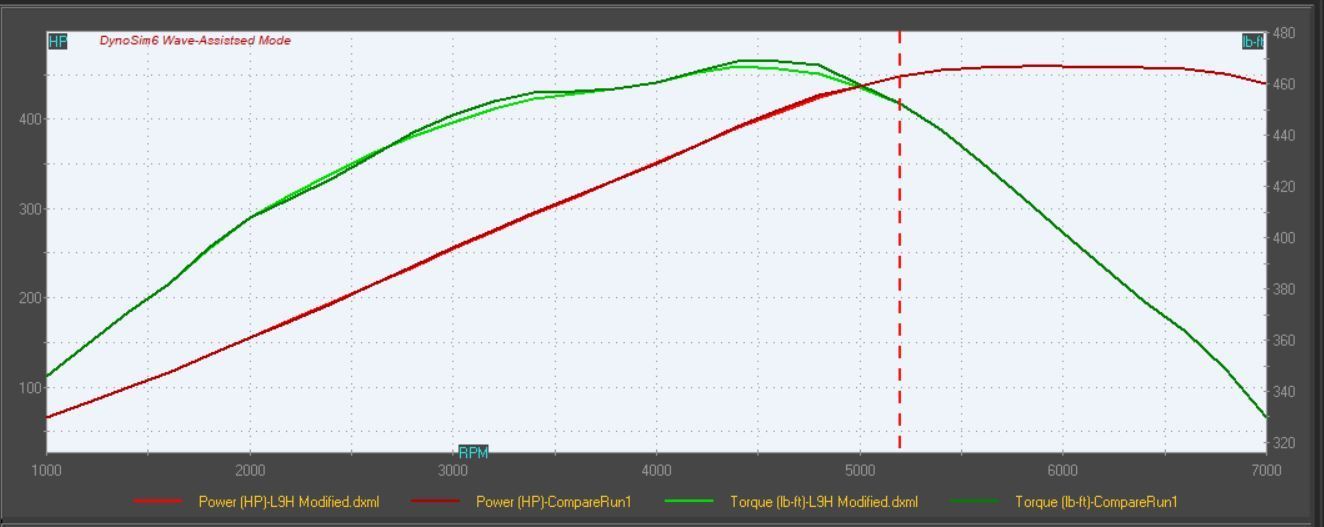Image resolution: width=1324 pixels, height=527 pixels.
Task: Choose the Torque (lb-ft)-CompareRun1 legend label
Action: pyautogui.click(x=1096, y=502)
